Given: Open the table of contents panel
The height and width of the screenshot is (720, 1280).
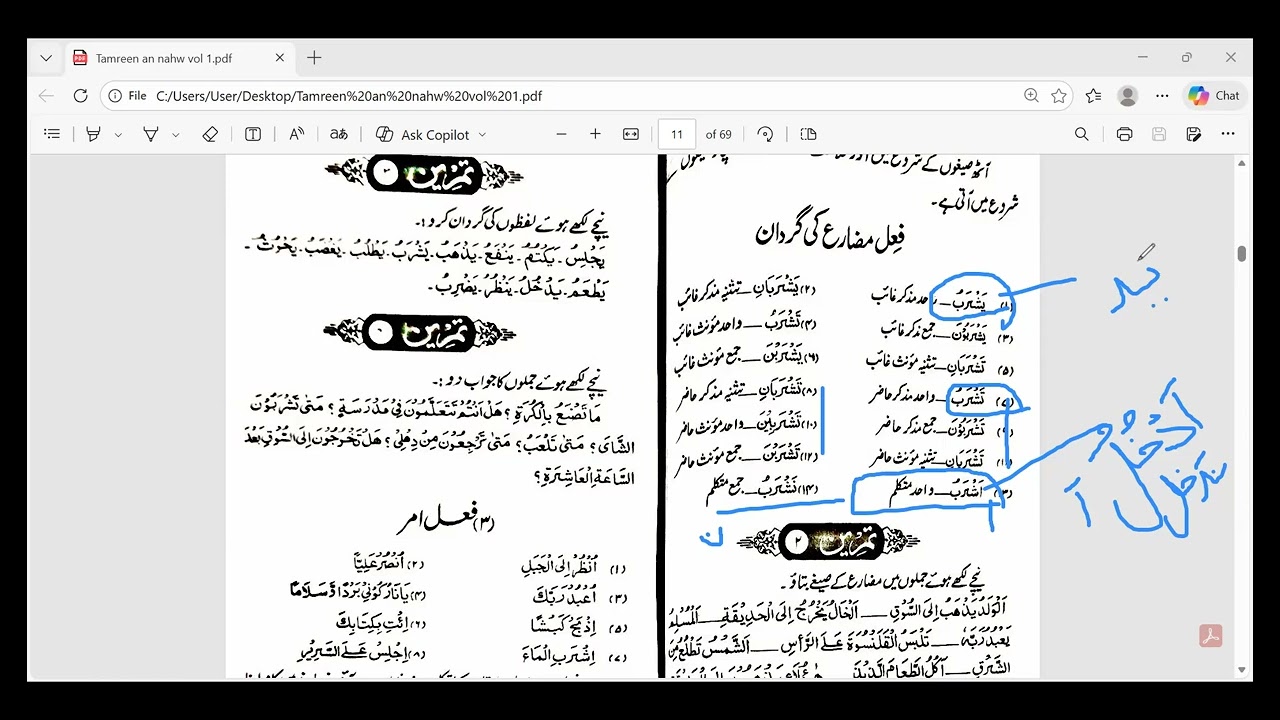Looking at the screenshot, I should coord(52,134).
